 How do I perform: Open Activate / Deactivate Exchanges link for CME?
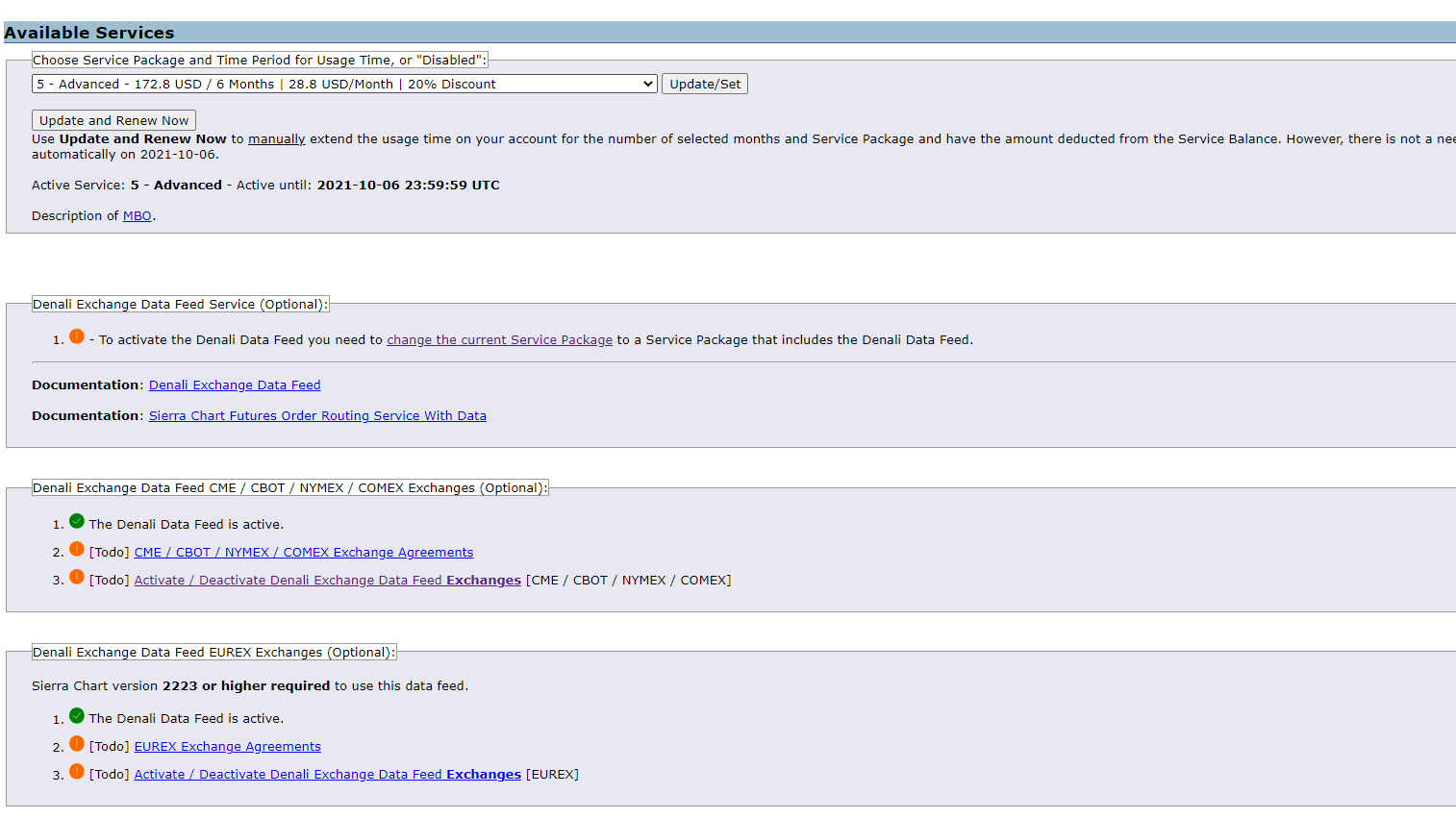[328, 581]
